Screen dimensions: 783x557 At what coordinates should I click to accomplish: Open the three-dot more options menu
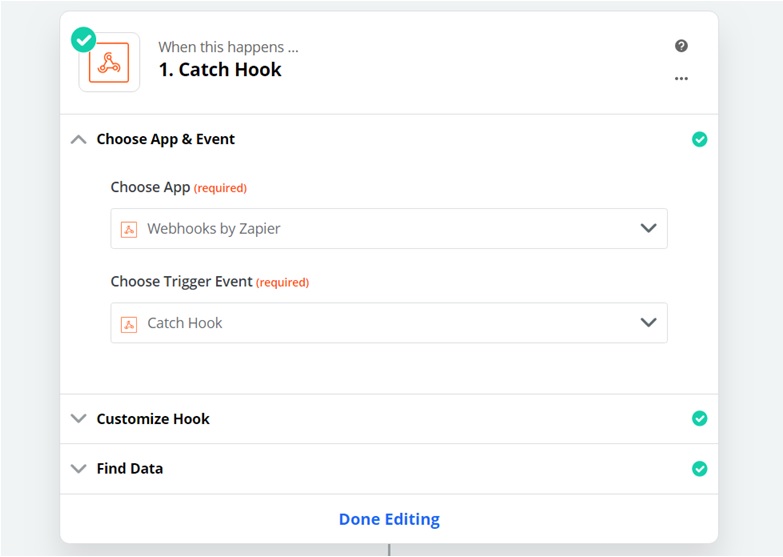coord(681,78)
